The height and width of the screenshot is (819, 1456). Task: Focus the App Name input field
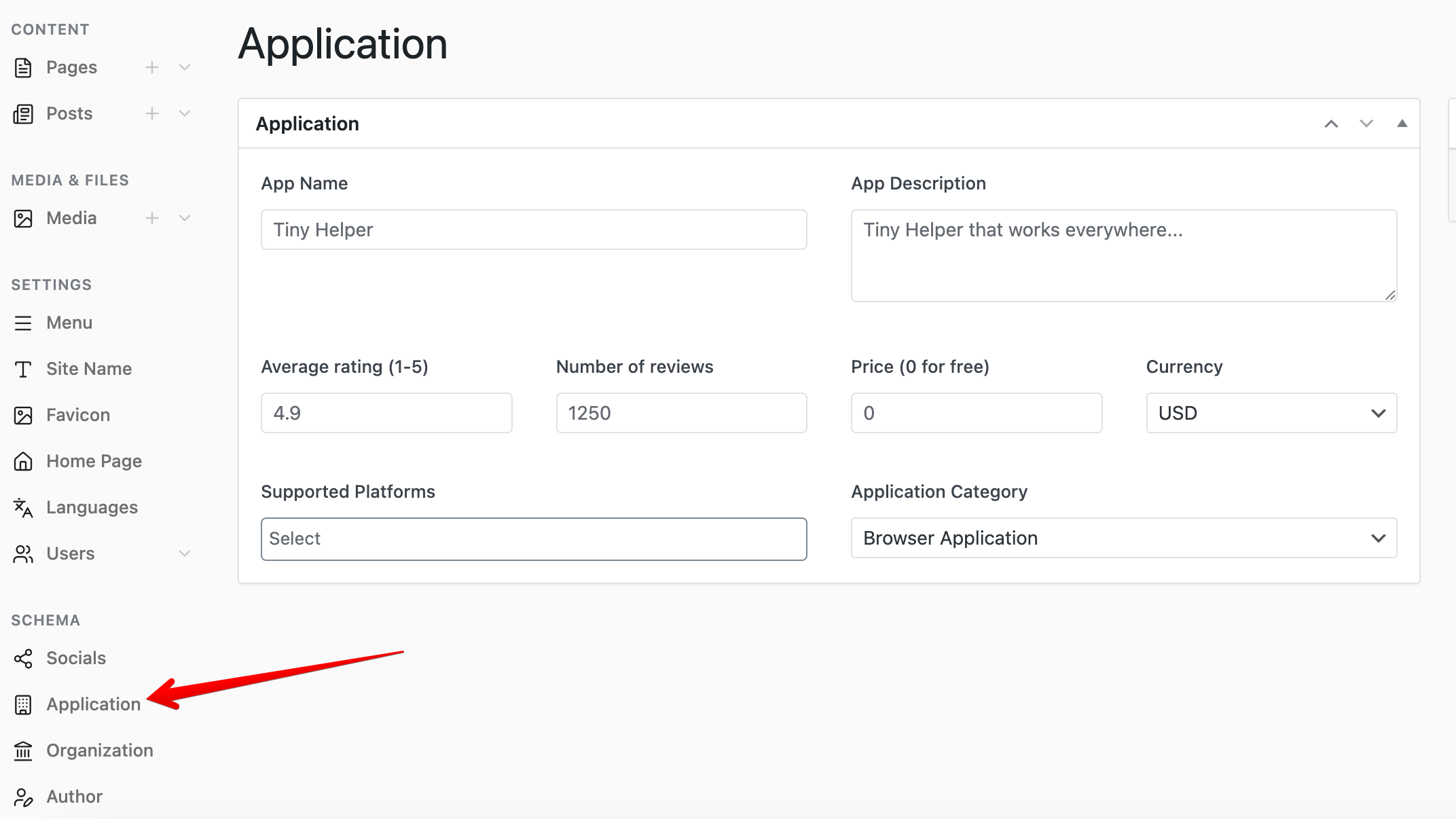tap(533, 230)
